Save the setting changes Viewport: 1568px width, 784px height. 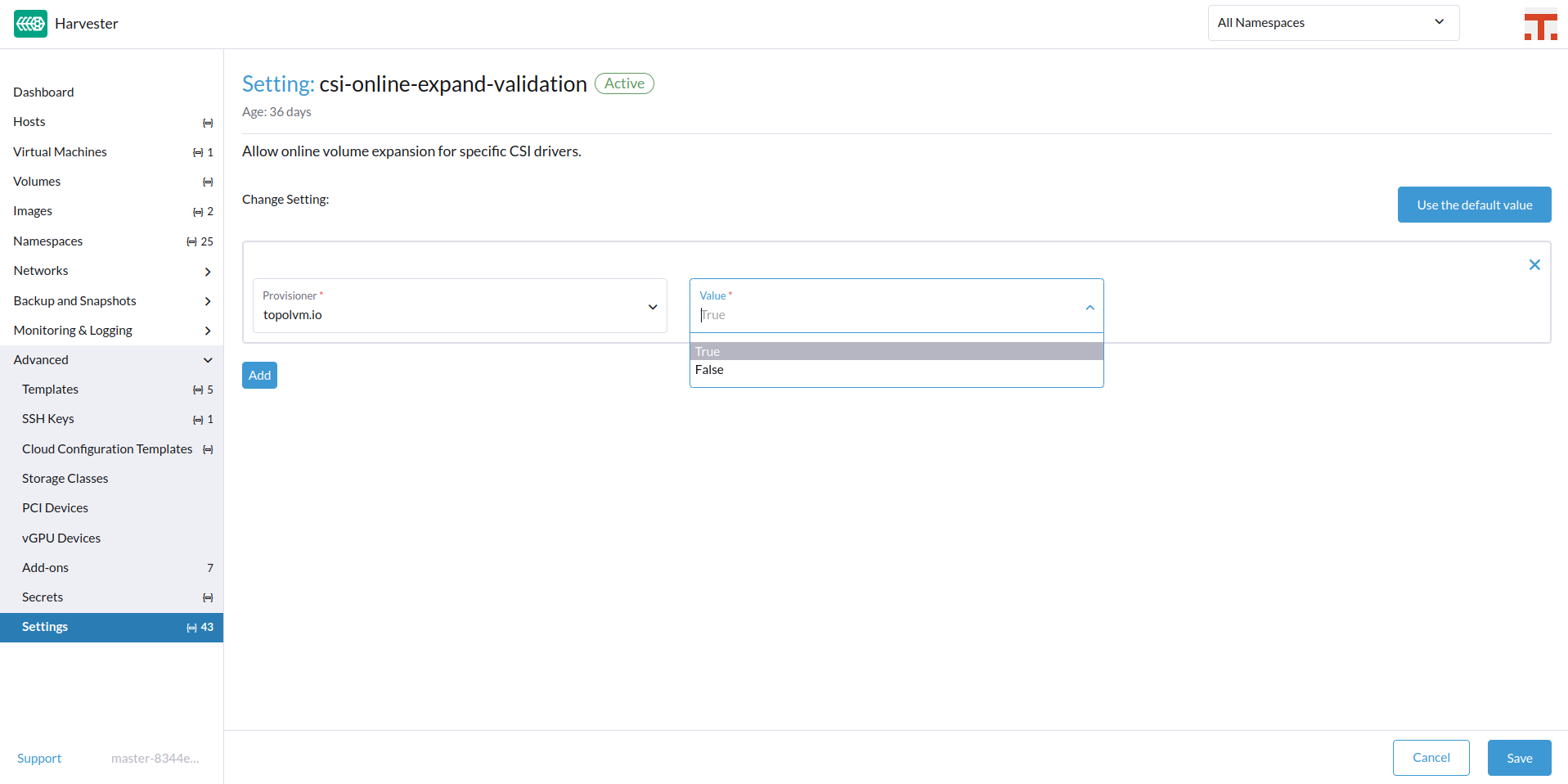pos(1519,758)
